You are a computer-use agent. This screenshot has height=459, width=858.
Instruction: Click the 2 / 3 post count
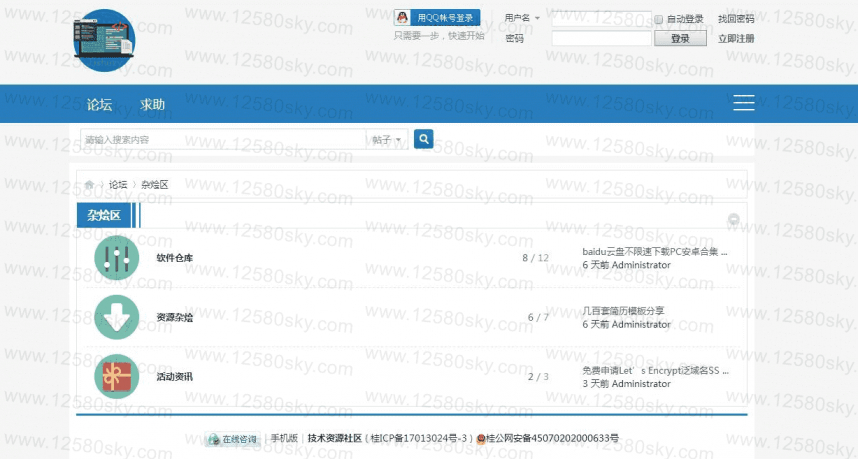(x=538, y=376)
